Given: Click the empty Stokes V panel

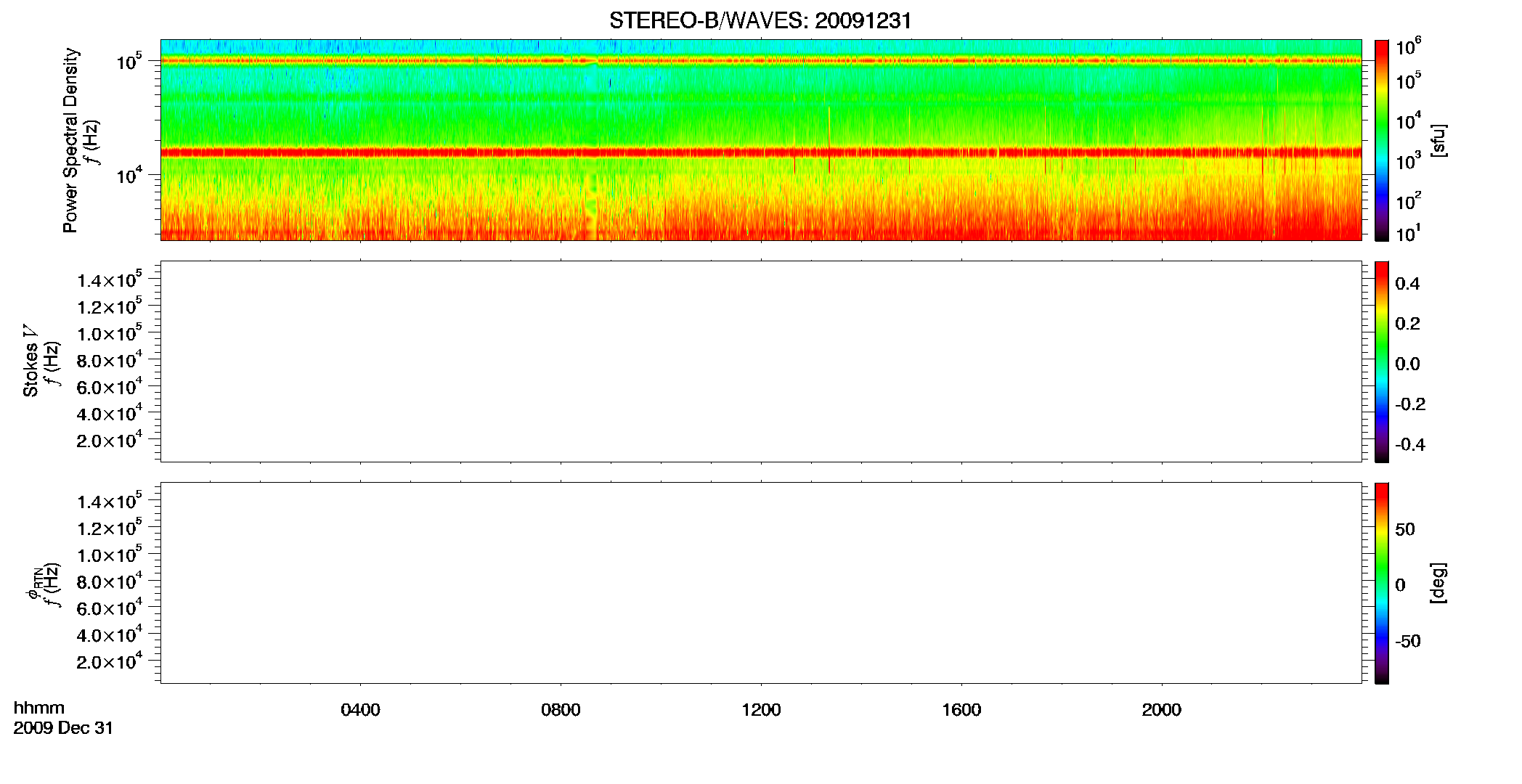Looking at the screenshot, I should click(761, 362).
